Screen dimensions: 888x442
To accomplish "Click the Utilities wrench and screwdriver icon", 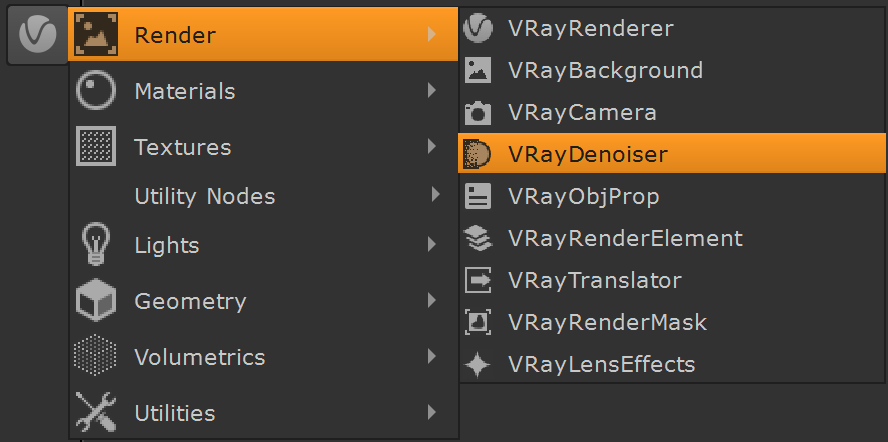I will (96, 412).
